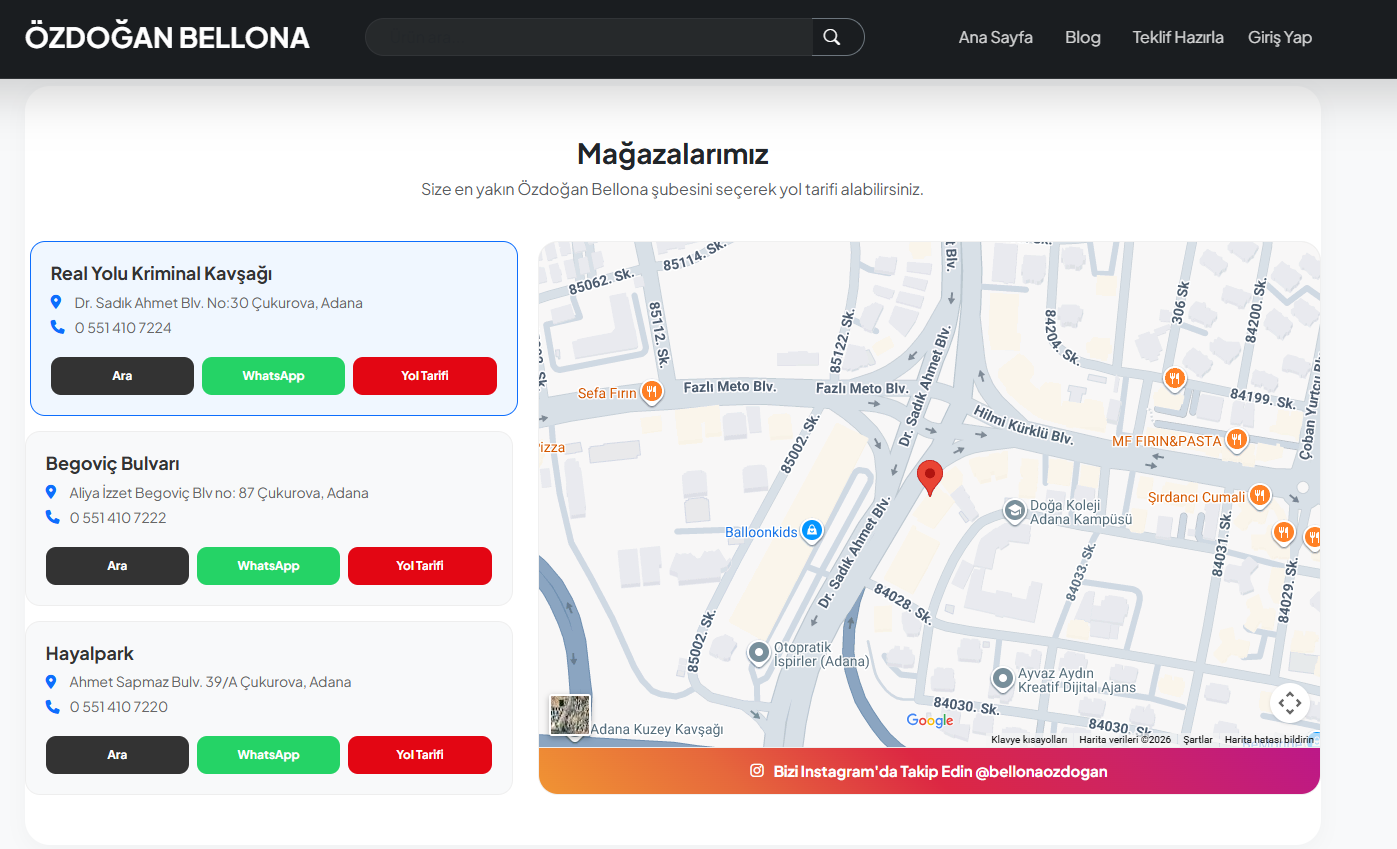Switch map to satellite view thumbnail
The height and width of the screenshot is (849, 1397).
pyautogui.click(x=570, y=714)
